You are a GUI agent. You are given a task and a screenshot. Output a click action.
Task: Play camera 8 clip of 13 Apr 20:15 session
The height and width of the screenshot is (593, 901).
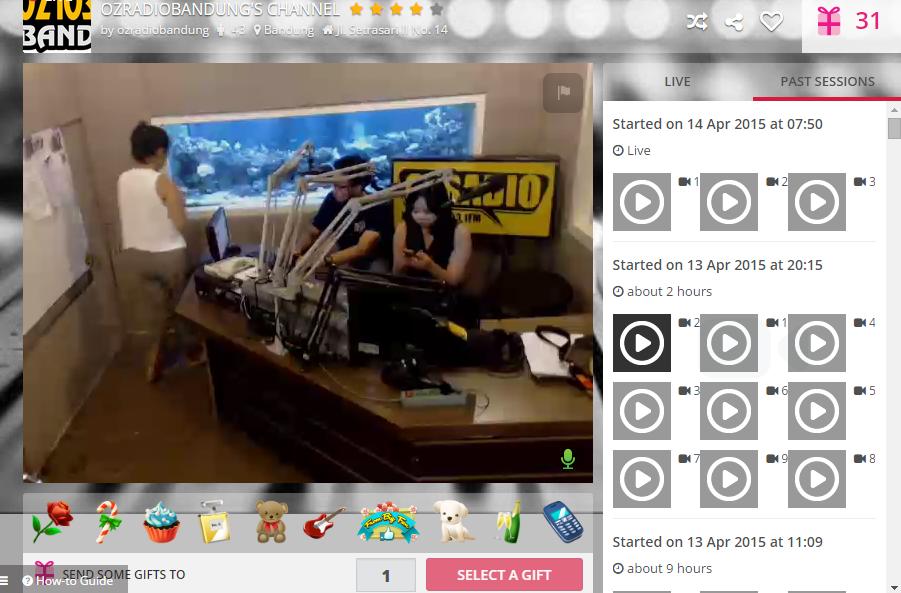817,479
